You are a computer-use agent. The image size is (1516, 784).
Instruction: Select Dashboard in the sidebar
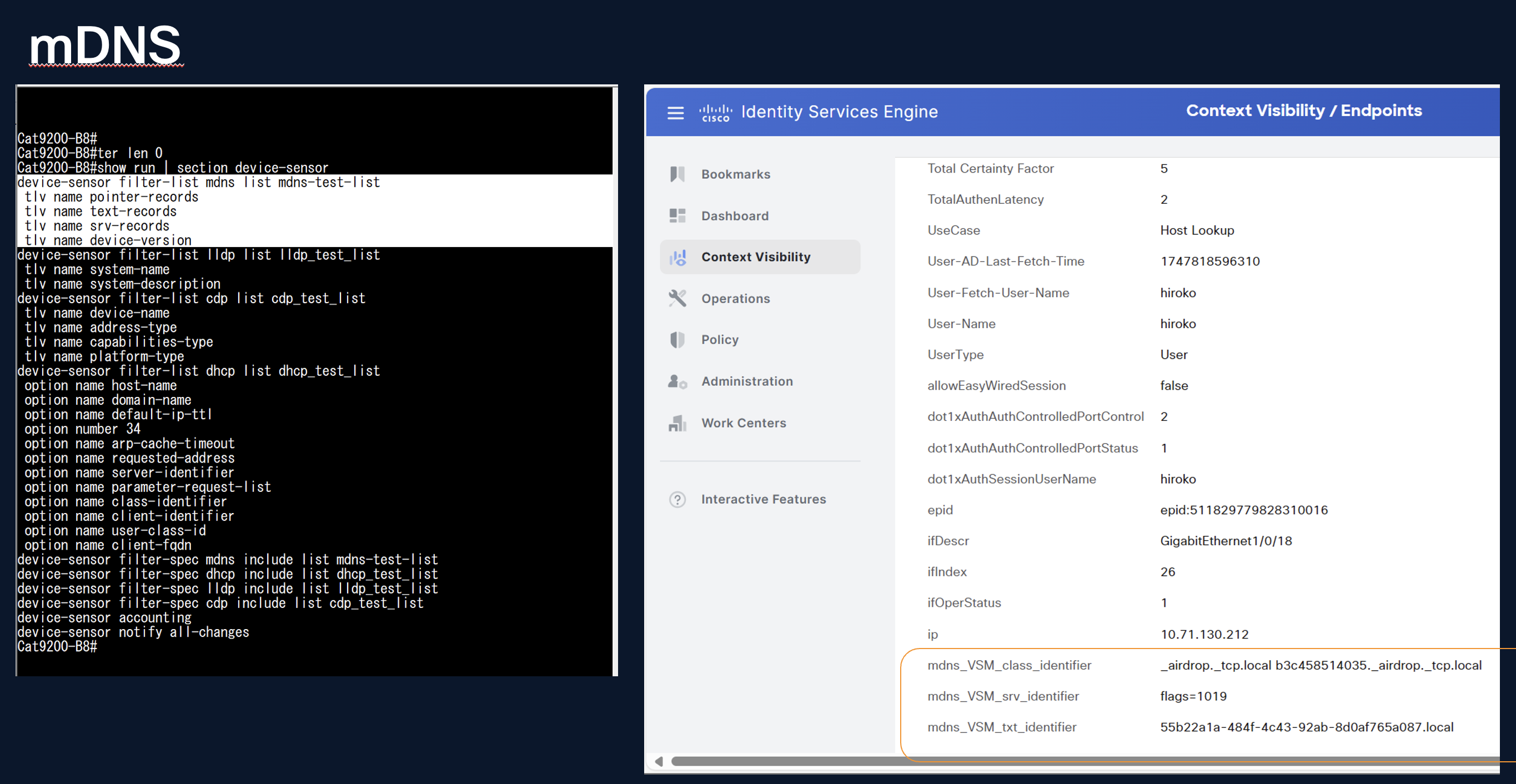pyautogui.click(x=735, y=216)
